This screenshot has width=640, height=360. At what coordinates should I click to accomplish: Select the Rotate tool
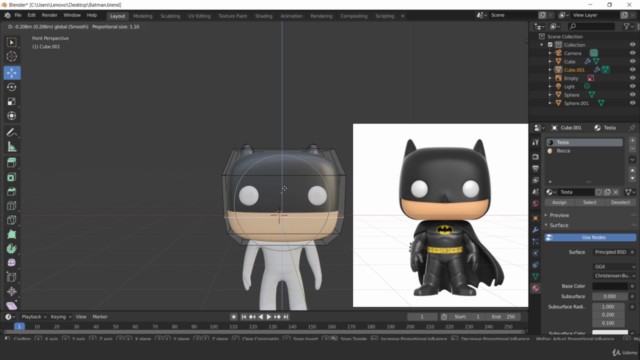[11, 87]
